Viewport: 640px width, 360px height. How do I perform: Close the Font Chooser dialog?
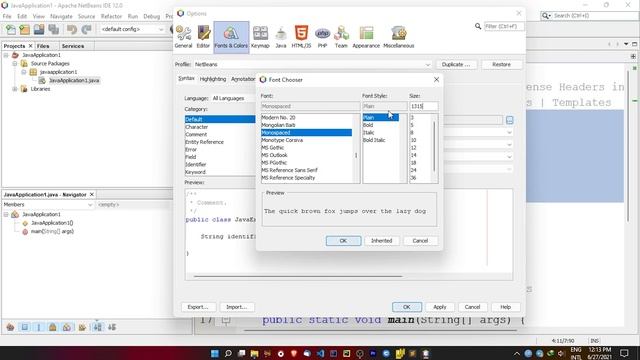pos(436,80)
